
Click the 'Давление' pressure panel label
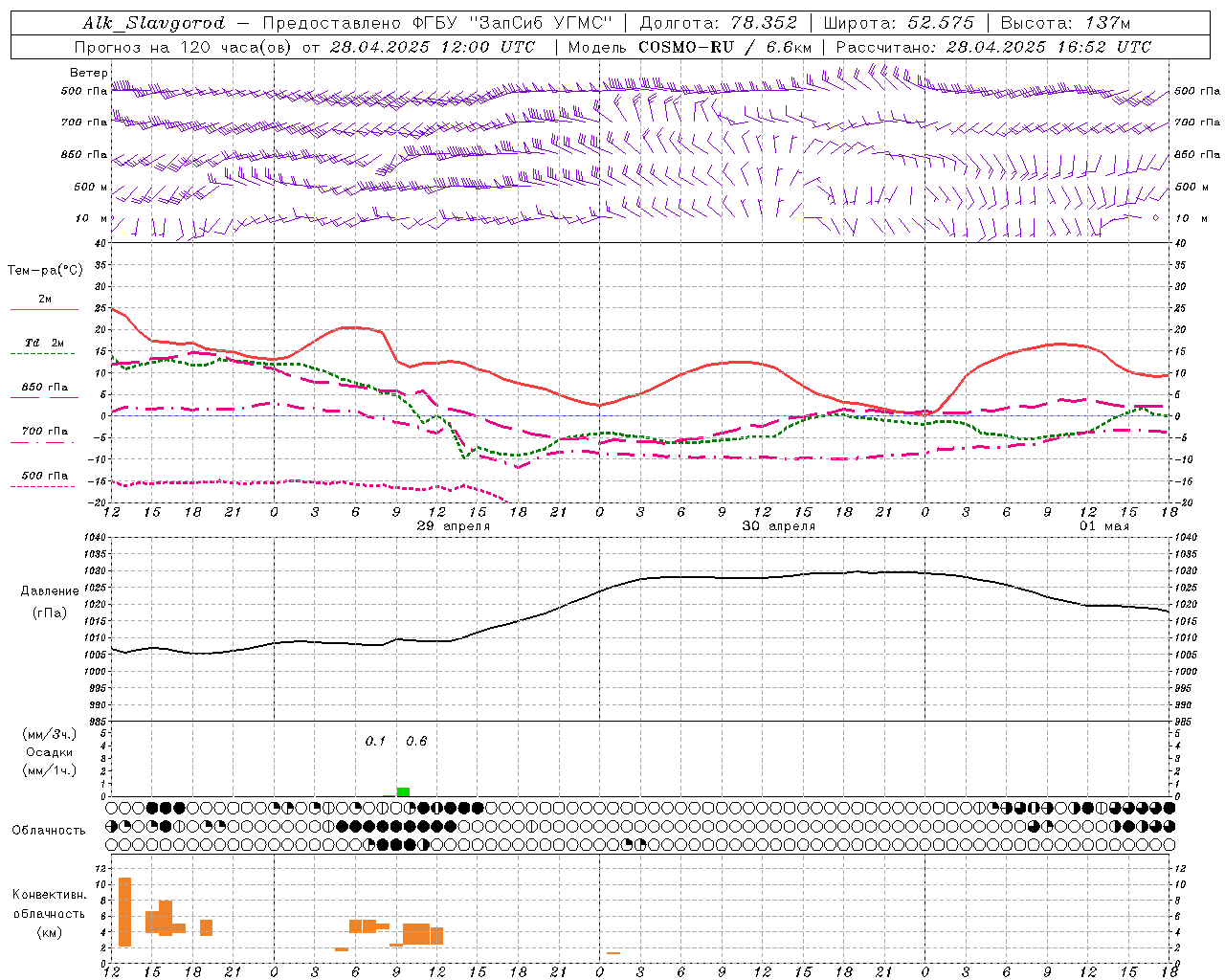50,591
